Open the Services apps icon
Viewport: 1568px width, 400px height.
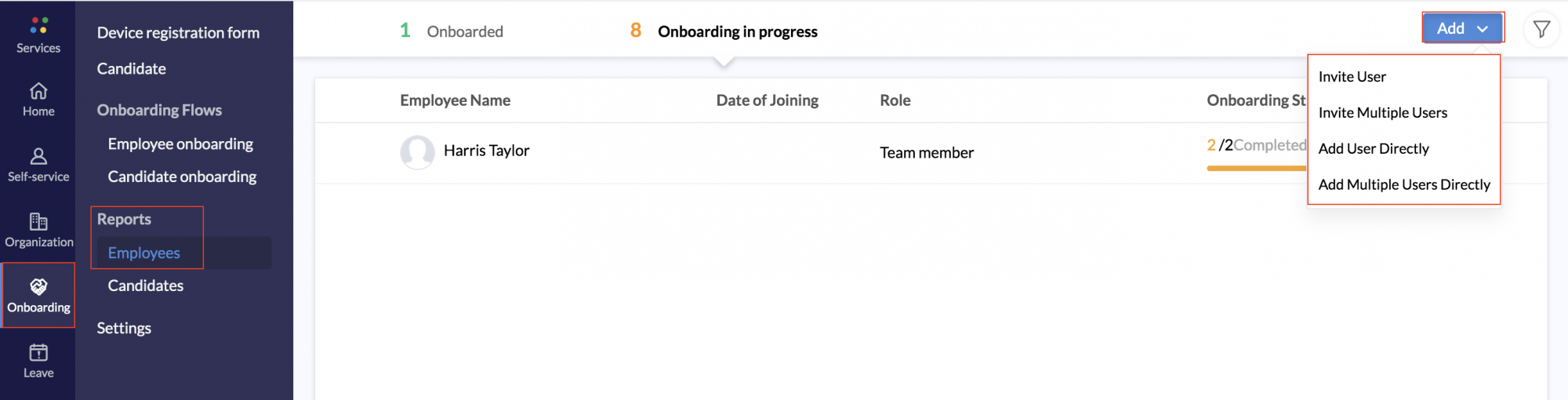(38, 26)
